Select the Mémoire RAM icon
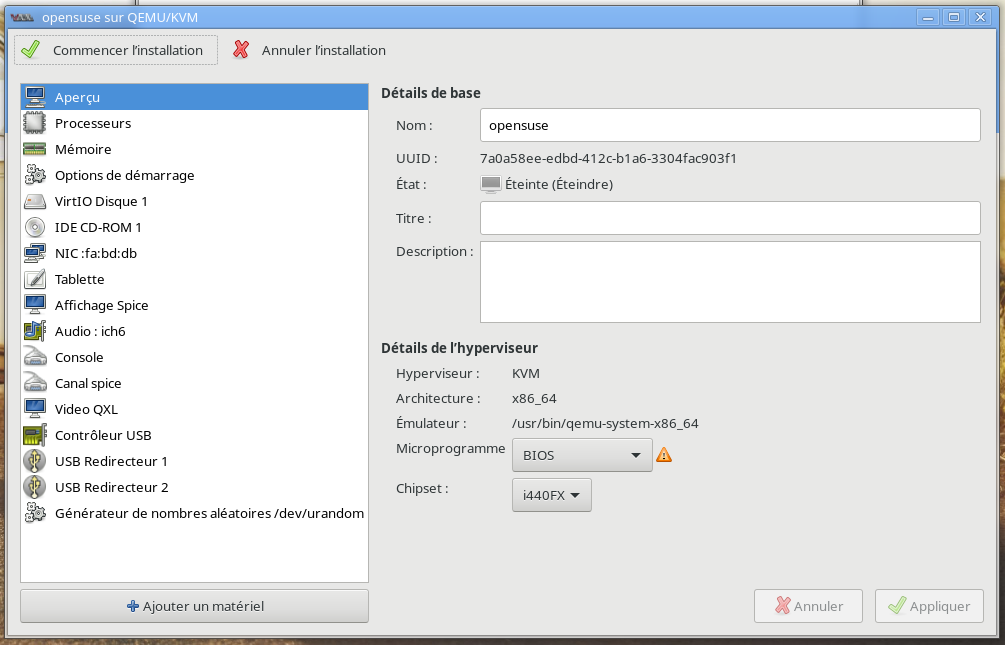Image resolution: width=1005 pixels, height=645 pixels. coord(35,149)
